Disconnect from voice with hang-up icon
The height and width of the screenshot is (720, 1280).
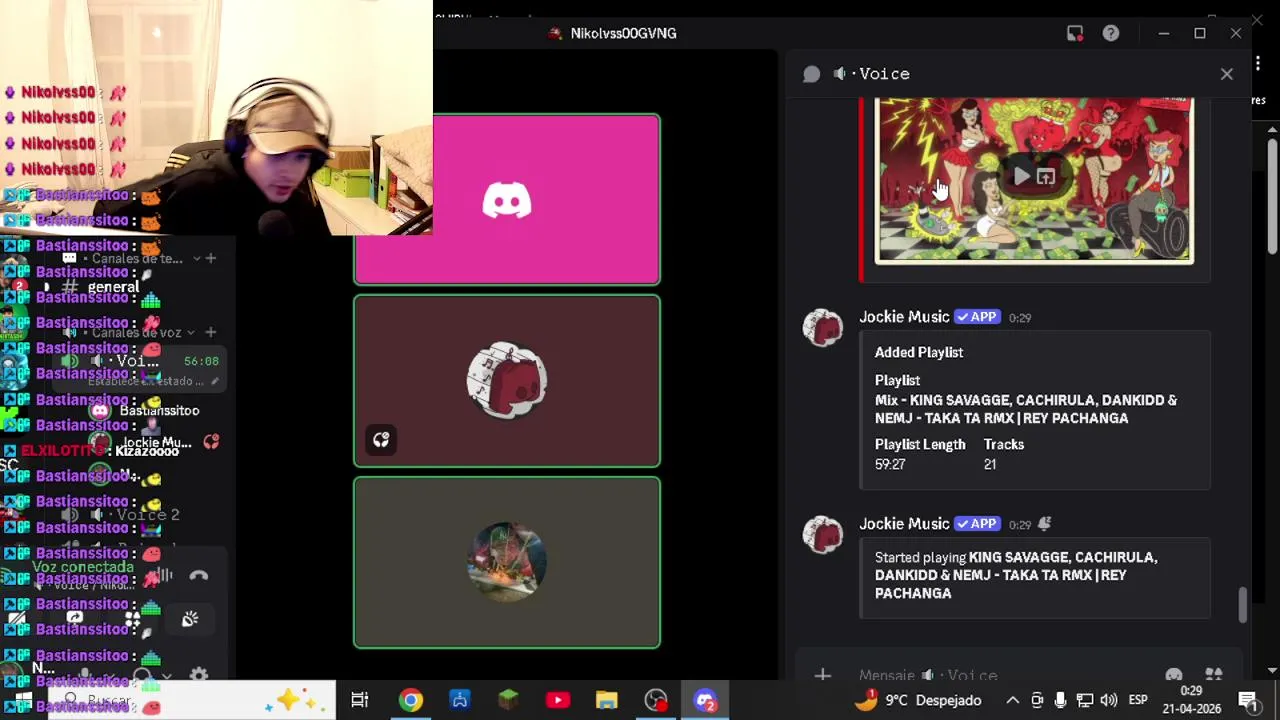coord(198,575)
